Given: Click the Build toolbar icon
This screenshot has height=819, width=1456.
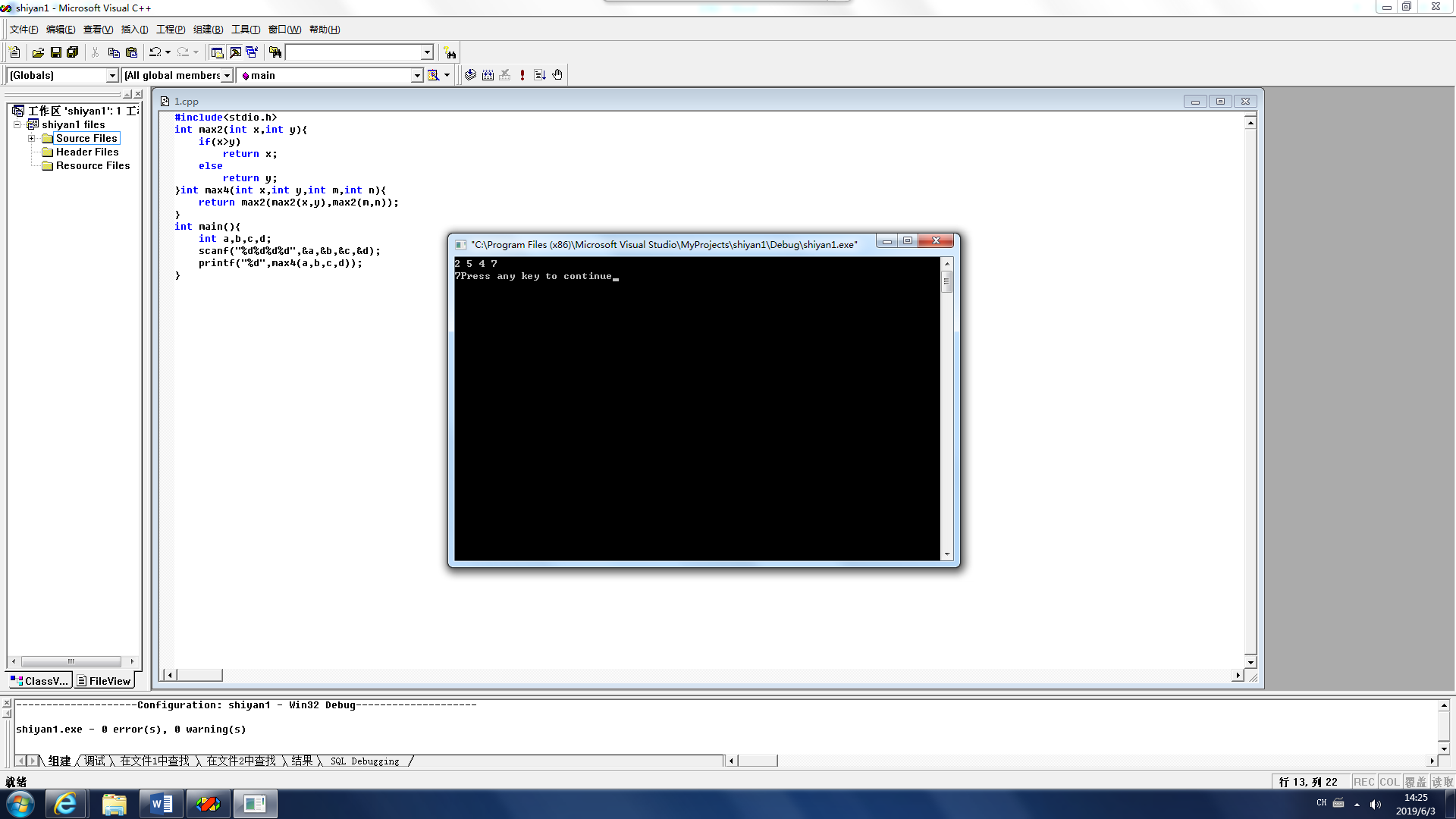Looking at the screenshot, I should [x=488, y=75].
